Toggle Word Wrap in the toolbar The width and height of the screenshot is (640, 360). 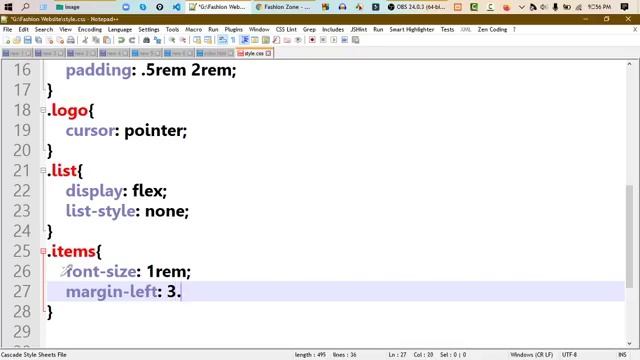click(222, 40)
